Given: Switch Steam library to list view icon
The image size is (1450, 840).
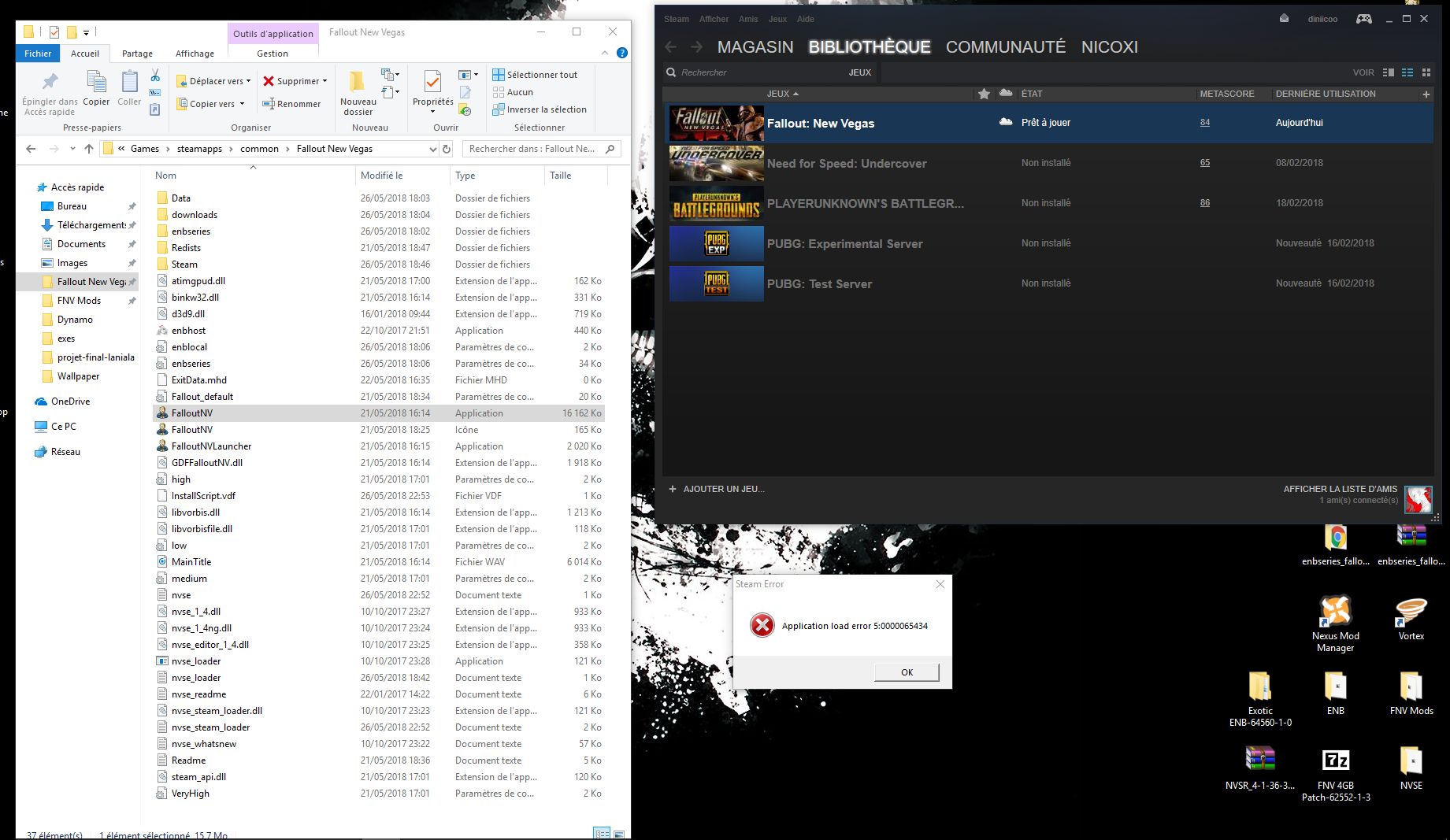Looking at the screenshot, I should 1407,72.
